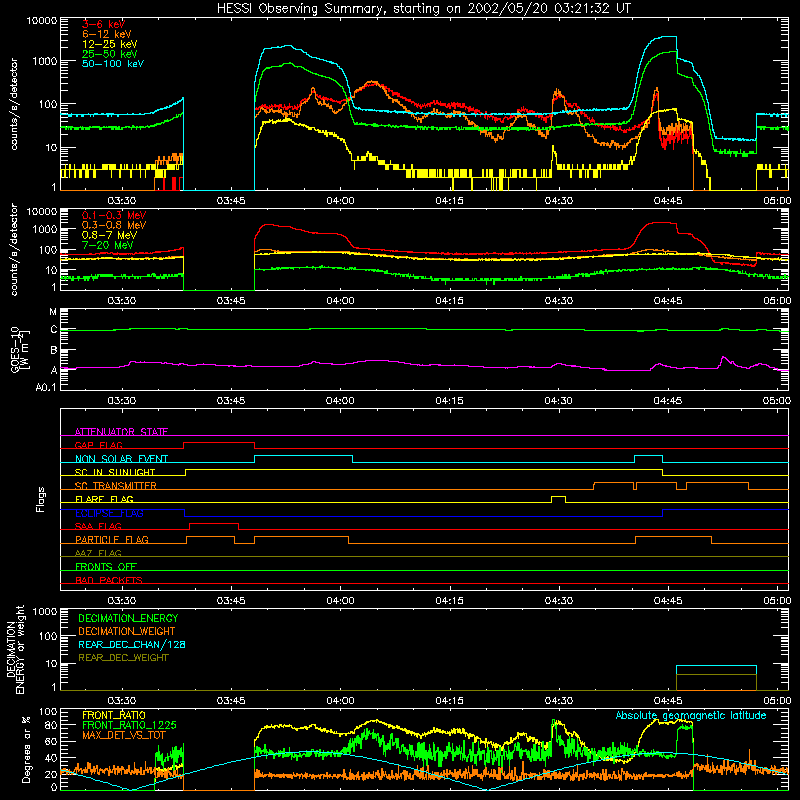Viewport: 800px width, 800px height.
Task: Select the BAD_PACKETS flag label
Action: coord(109,580)
